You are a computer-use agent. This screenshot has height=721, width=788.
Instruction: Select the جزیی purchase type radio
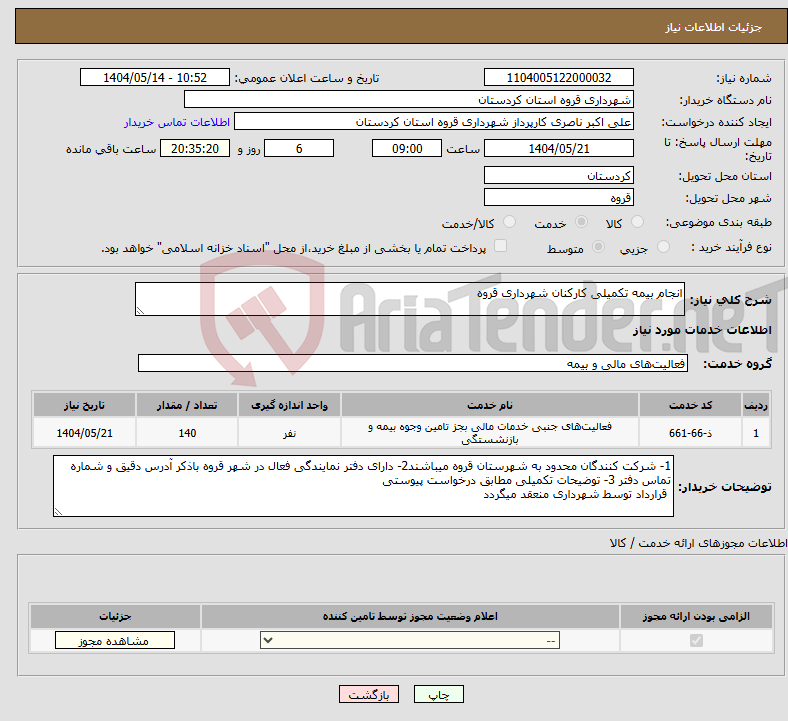click(x=663, y=247)
